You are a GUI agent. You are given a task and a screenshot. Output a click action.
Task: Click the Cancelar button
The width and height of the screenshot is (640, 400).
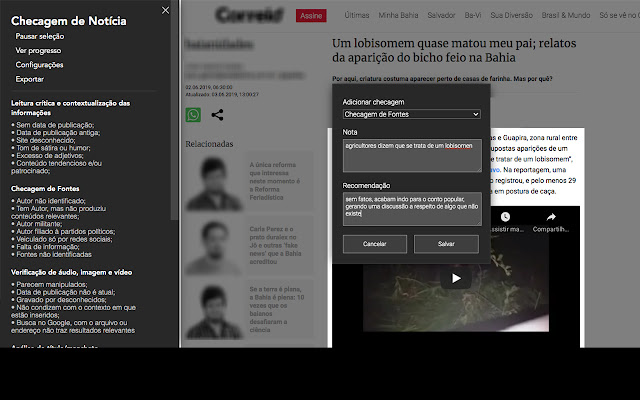(x=375, y=244)
